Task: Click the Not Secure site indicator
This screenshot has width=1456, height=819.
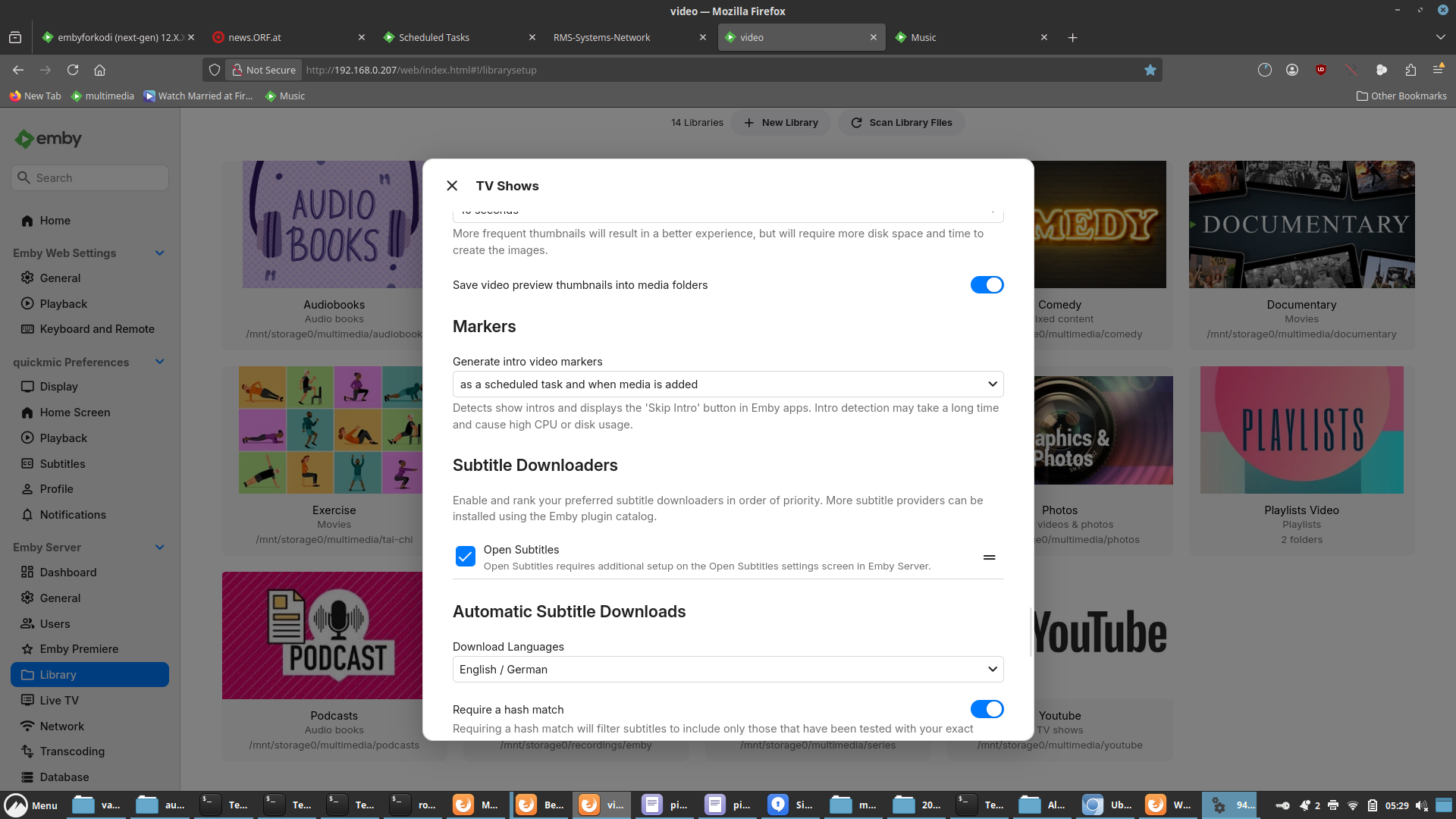Action: [x=264, y=70]
